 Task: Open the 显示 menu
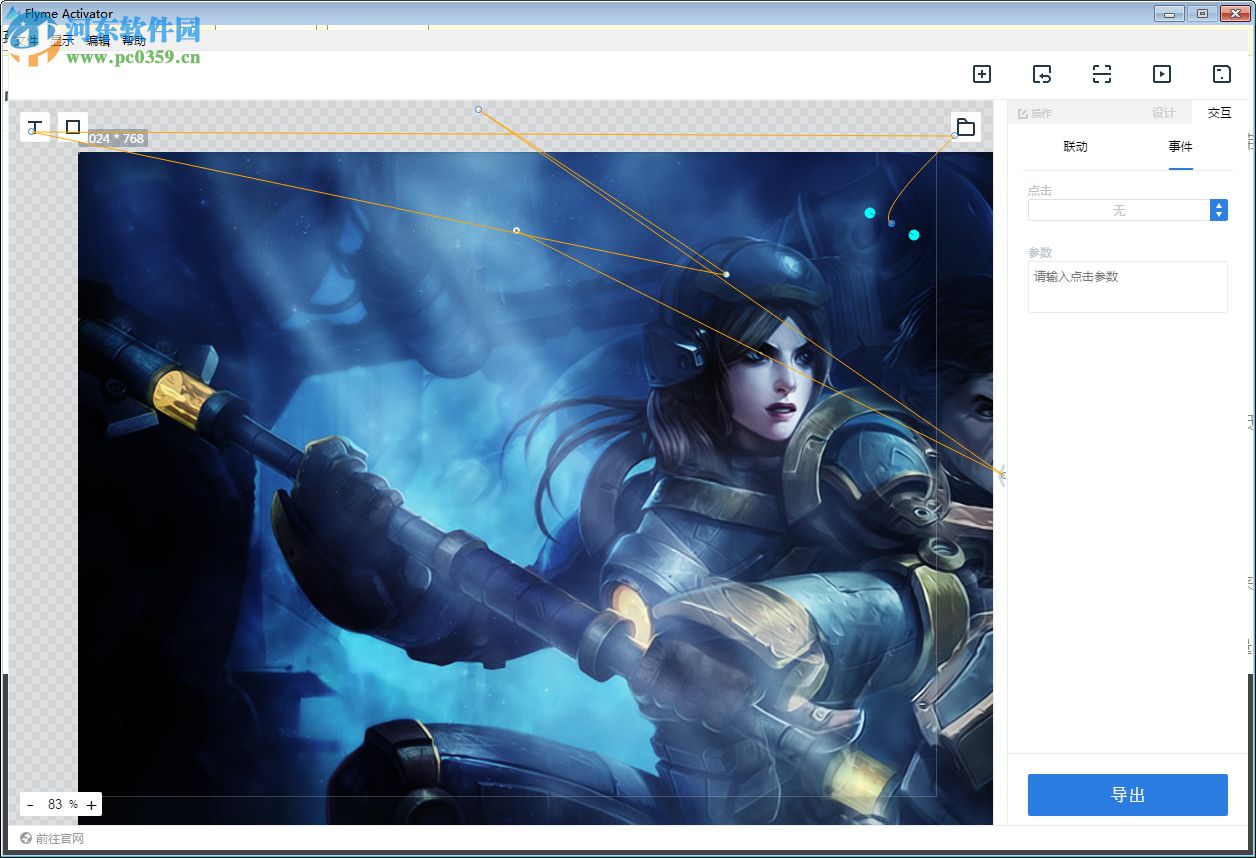click(62, 41)
